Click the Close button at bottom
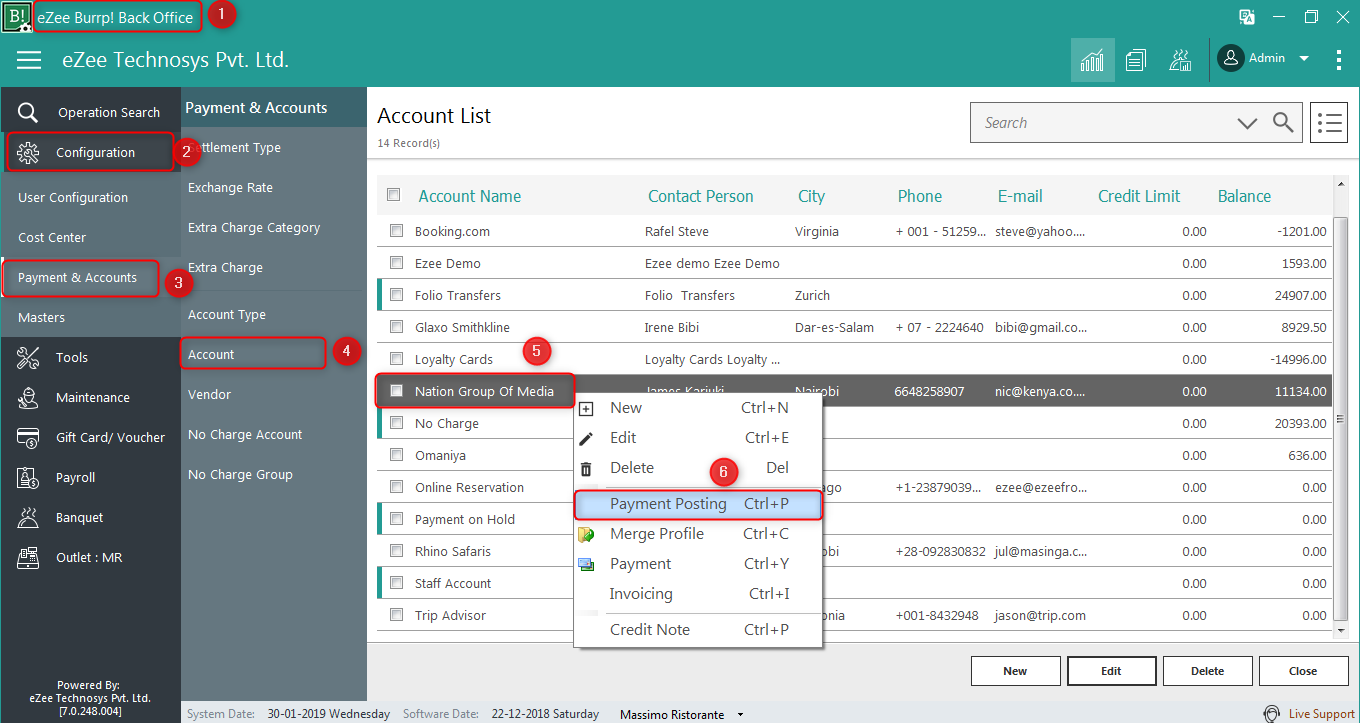1360x723 pixels. point(1303,671)
